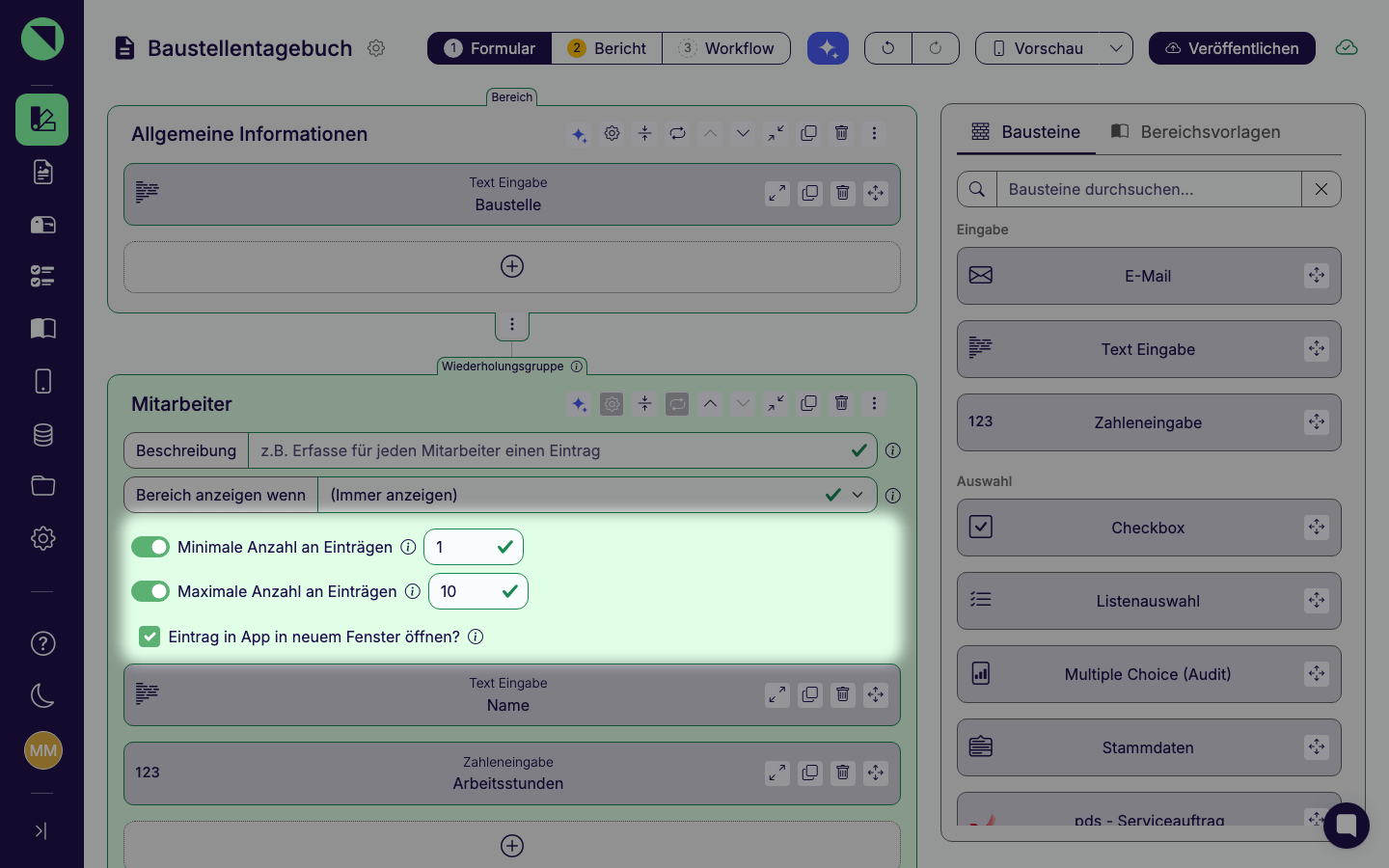Screen dimensions: 1389x868
Task: Open the checklist icon in left sidebar
Action: coord(42,277)
